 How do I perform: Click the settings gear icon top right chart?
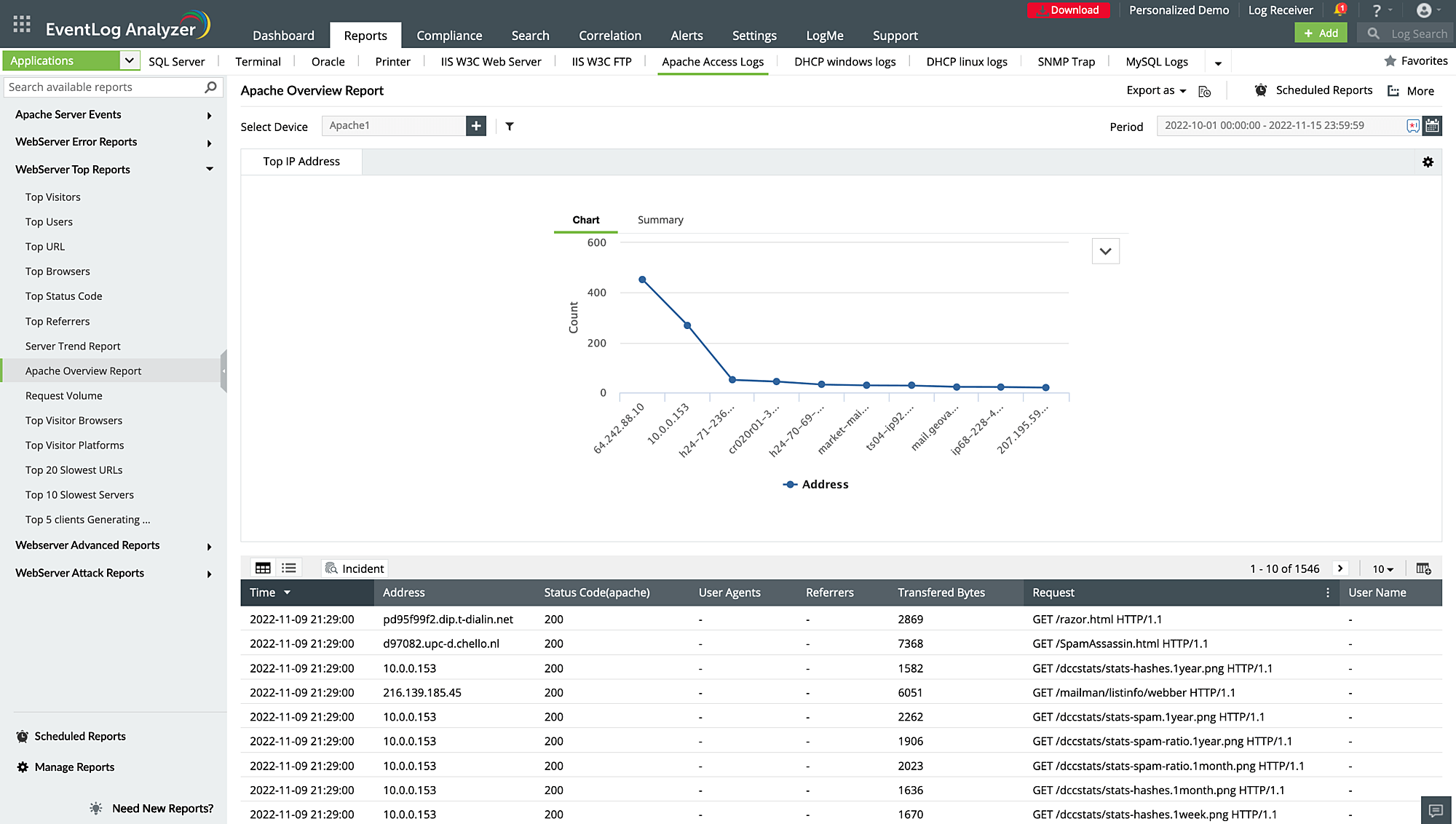pyautogui.click(x=1428, y=162)
